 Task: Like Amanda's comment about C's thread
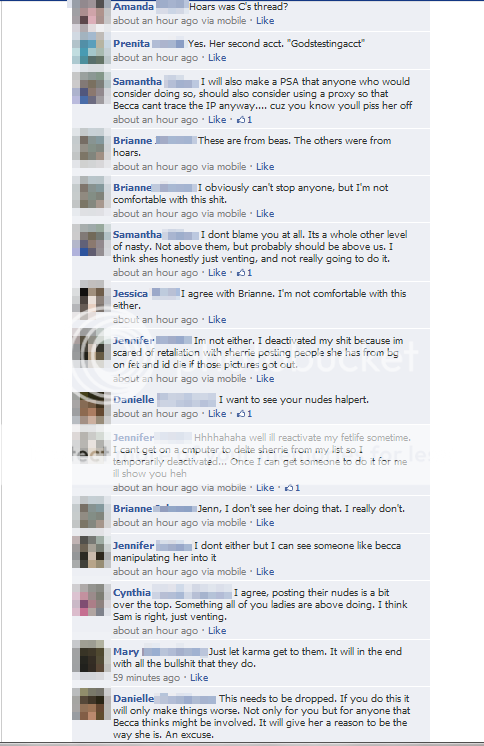click(265, 21)
